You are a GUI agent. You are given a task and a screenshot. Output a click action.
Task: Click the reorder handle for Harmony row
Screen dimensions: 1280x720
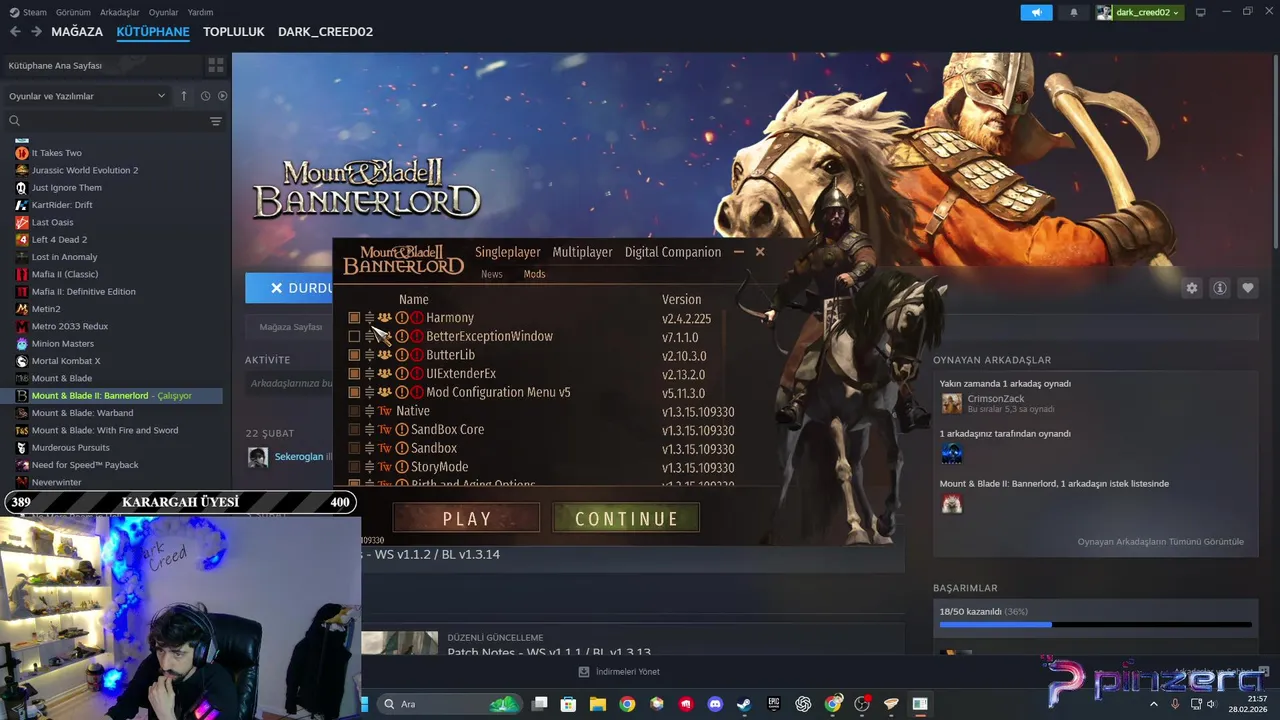click(x=369, y=318)
